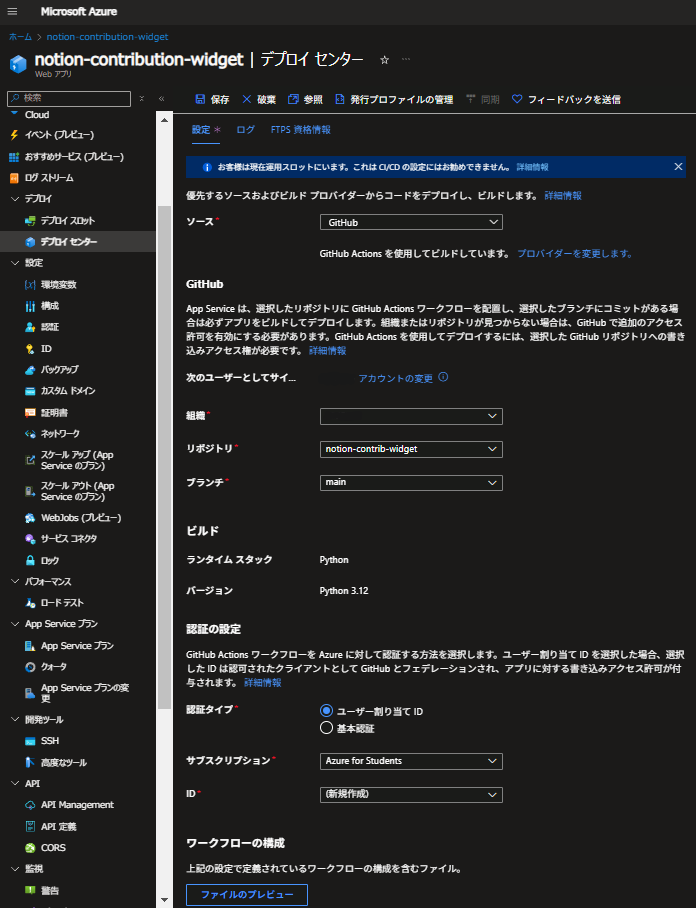Switch to the ログ tab
Image resolution: width=696 pixels, height=908 pixels.
tap(246, 130)
